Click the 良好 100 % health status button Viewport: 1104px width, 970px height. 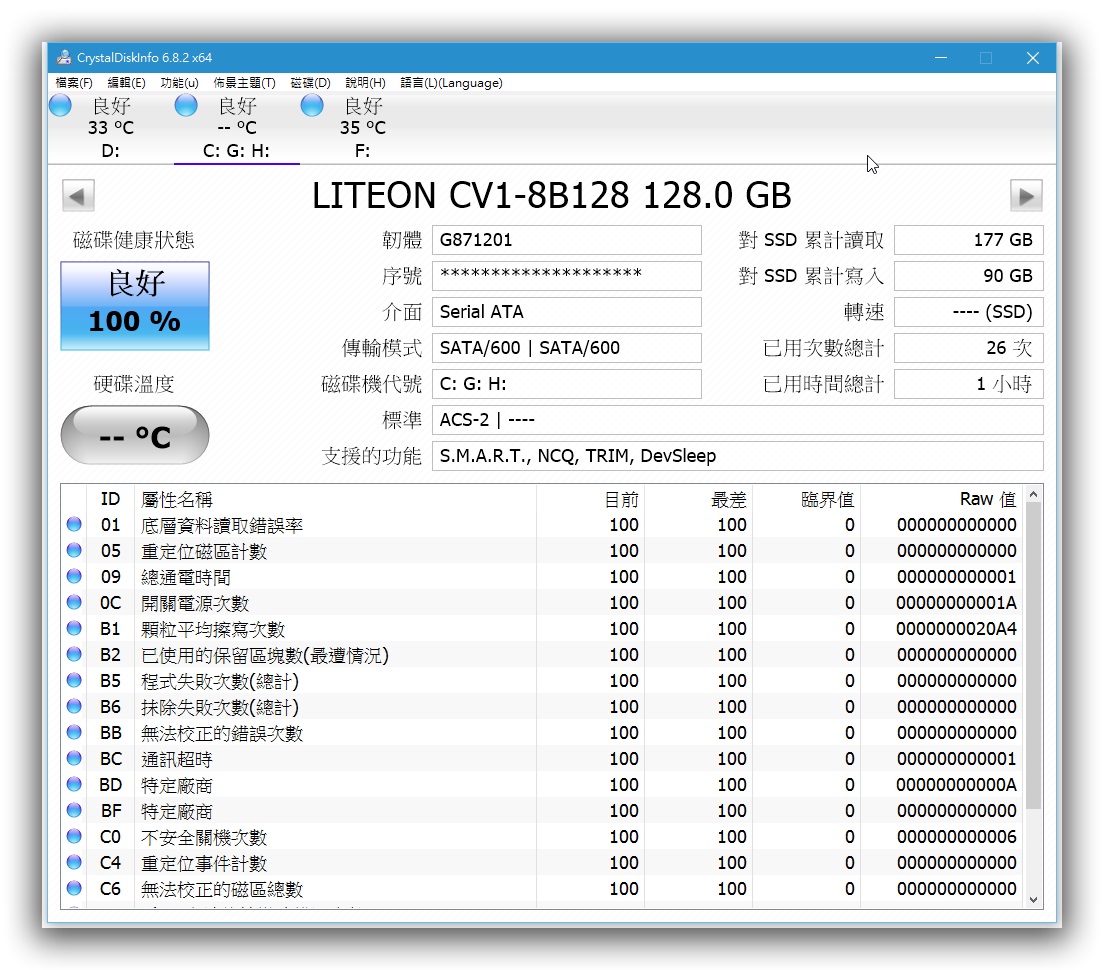(134, 306)
